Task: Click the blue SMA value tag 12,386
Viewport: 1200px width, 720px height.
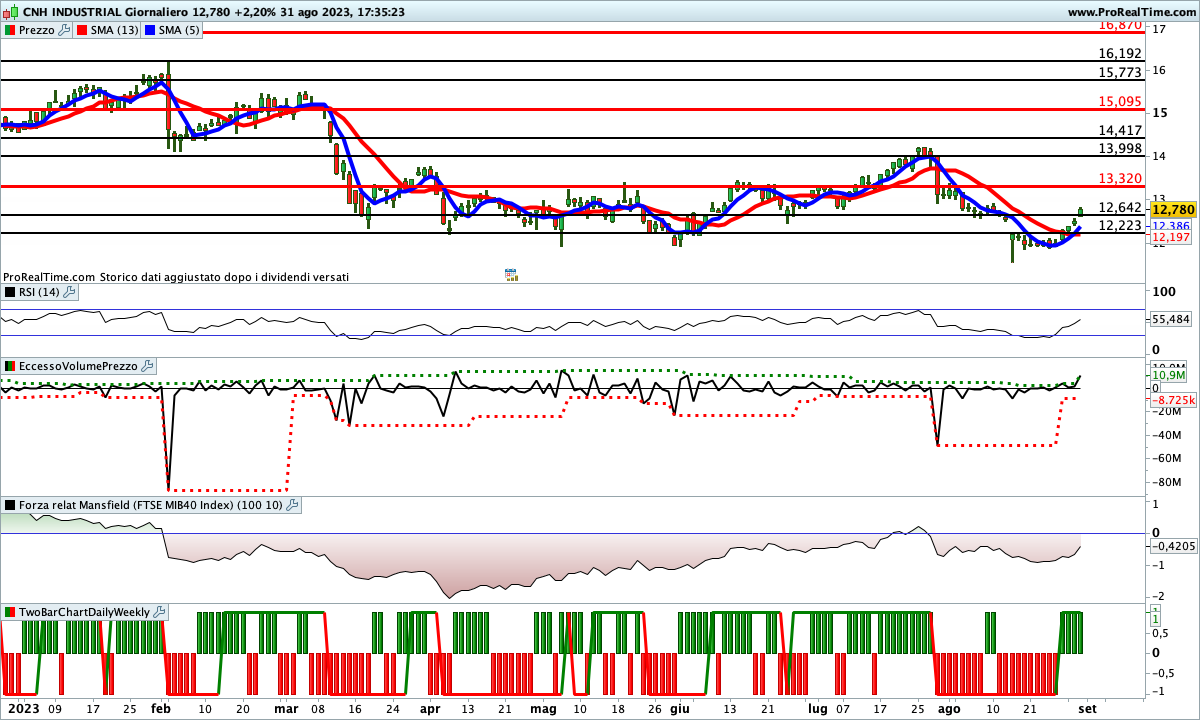Action: pos(1170,227)
